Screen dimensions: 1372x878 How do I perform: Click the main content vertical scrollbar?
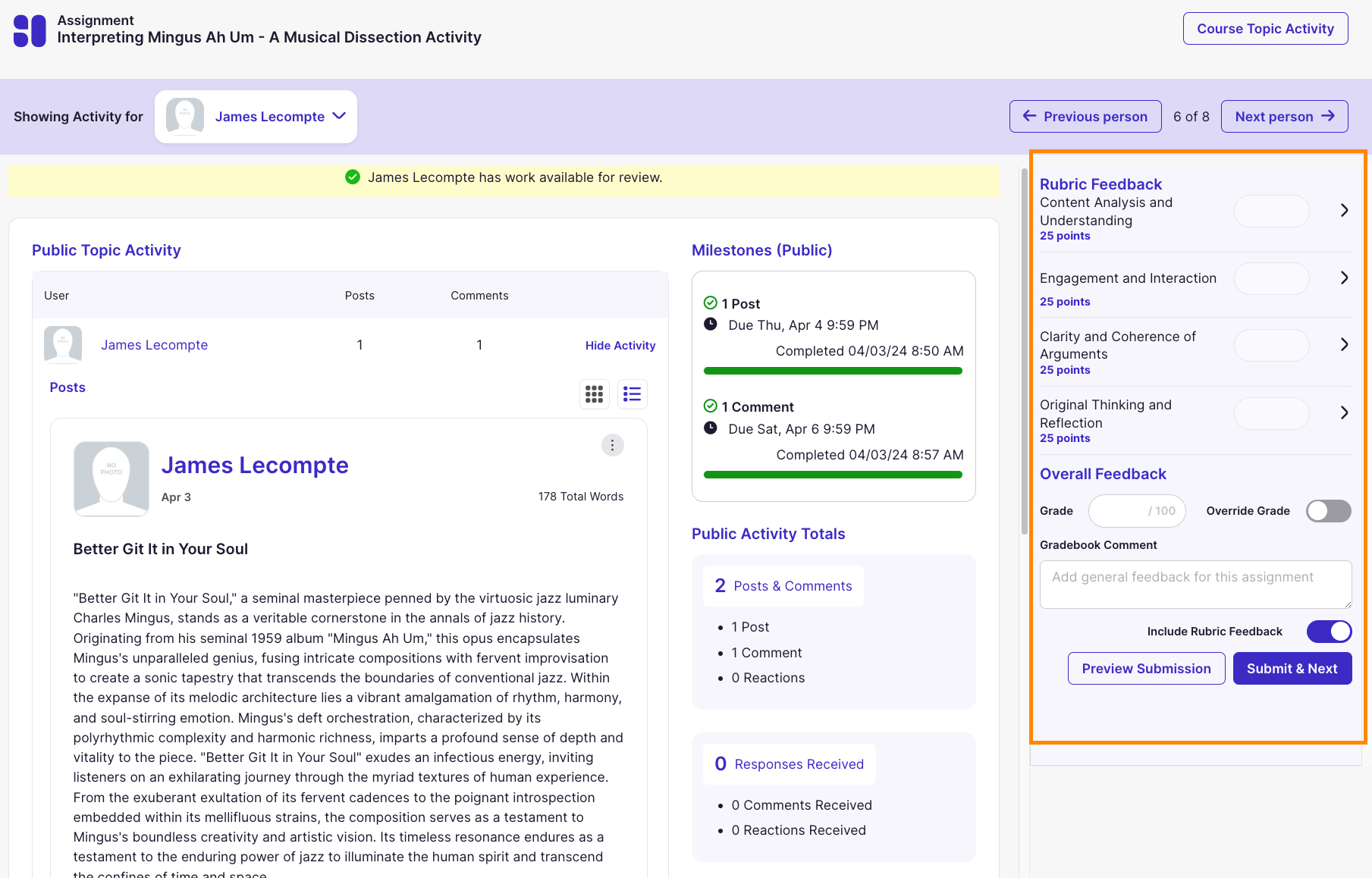1024,353
